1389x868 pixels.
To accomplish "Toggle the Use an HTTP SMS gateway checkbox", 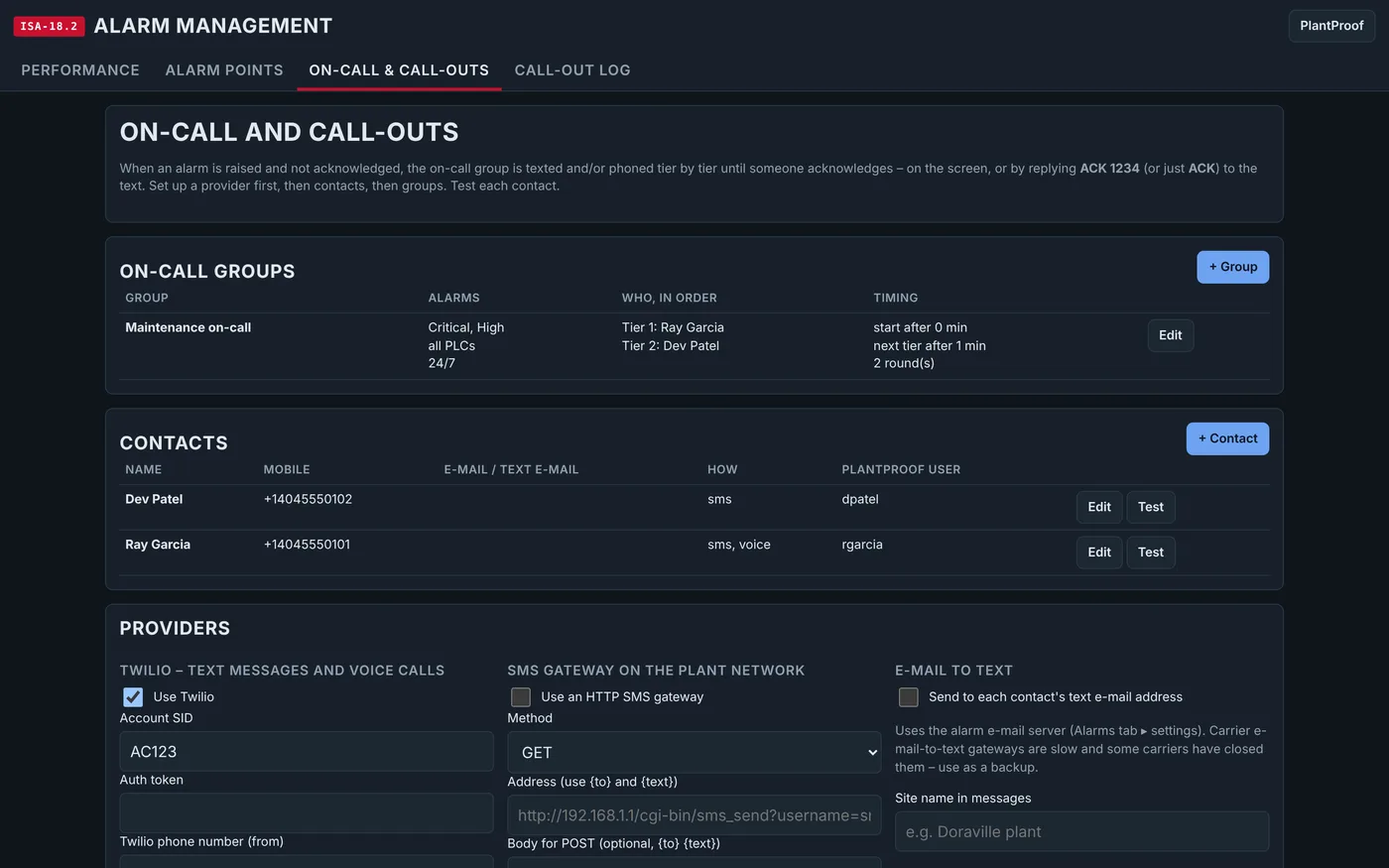I will 521,697.
